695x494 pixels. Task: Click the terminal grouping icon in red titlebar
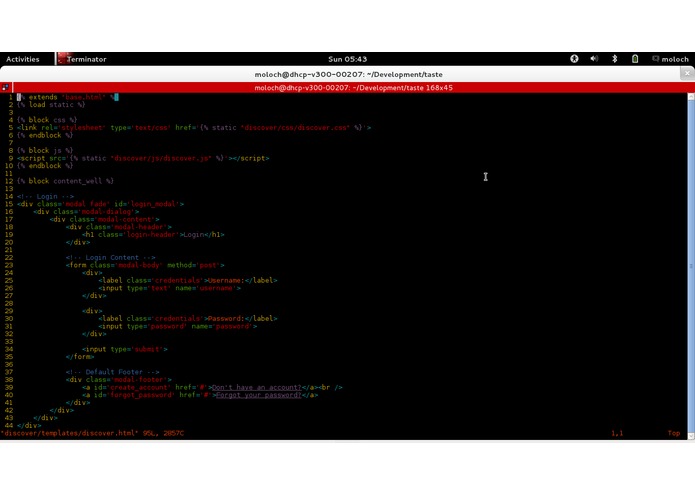pyautogui.click(x=5, y=87)
